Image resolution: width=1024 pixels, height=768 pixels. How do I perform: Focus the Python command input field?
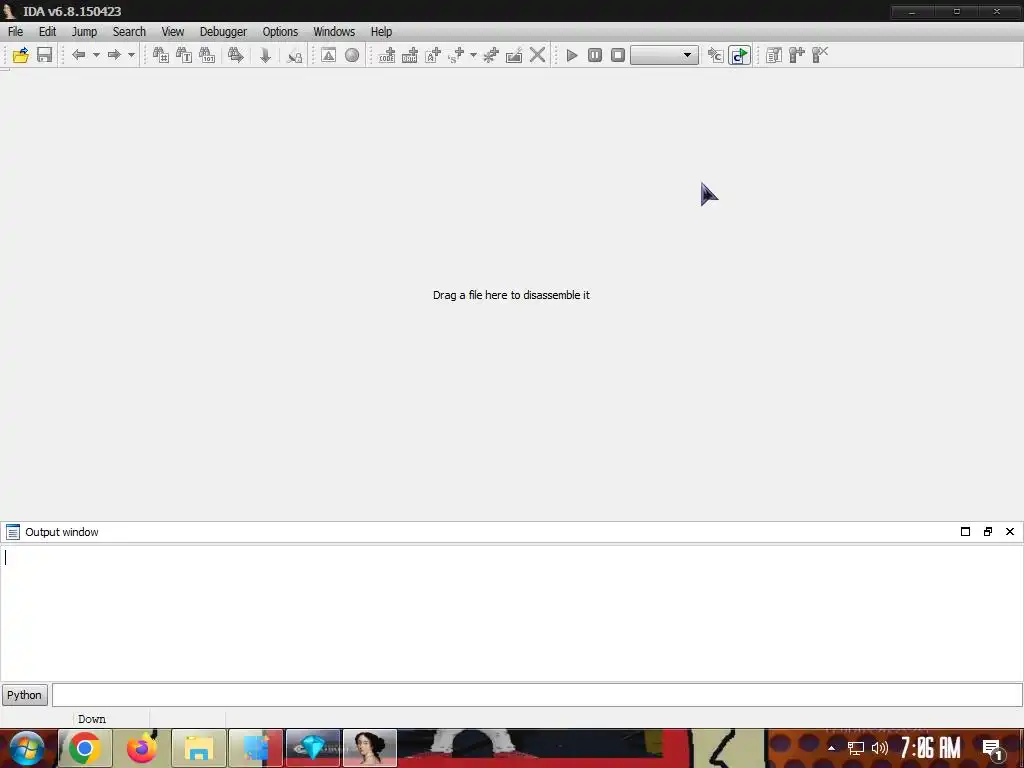[x=537, y=695]
